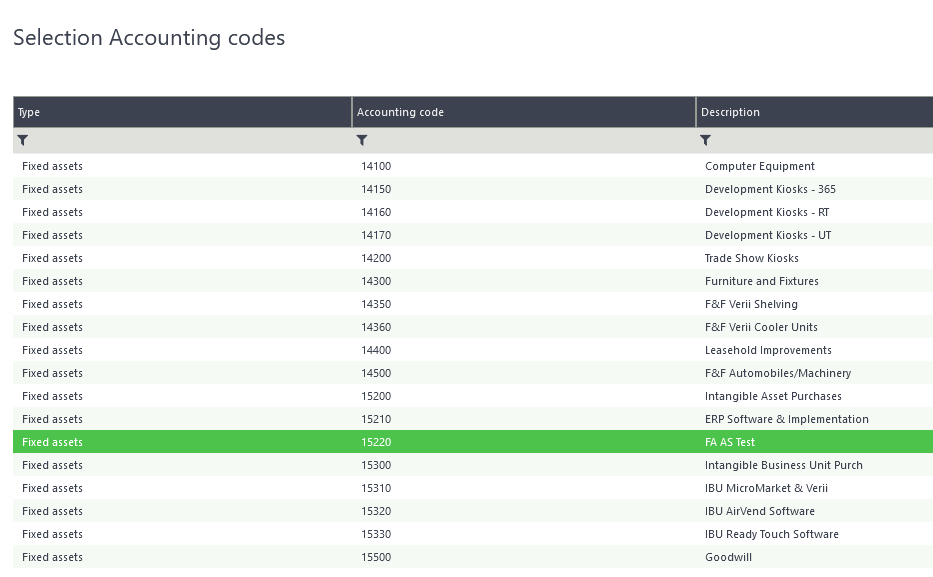This screenshot has height=577, width=933.
Task: Select the F&F Verii Shelving row
Action: click(x=751, y=304)
